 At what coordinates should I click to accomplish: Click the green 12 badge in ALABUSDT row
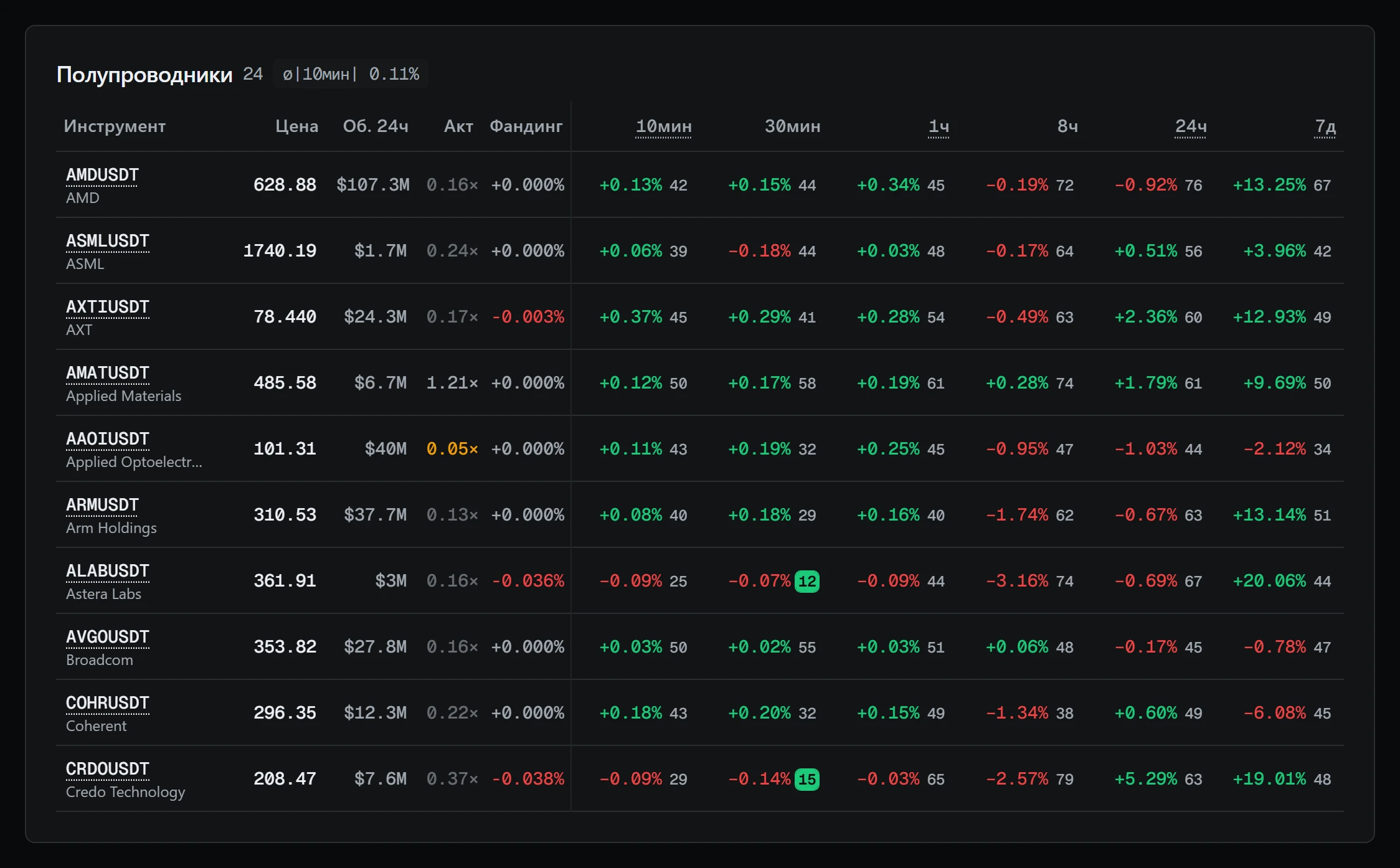coord(807,582)
